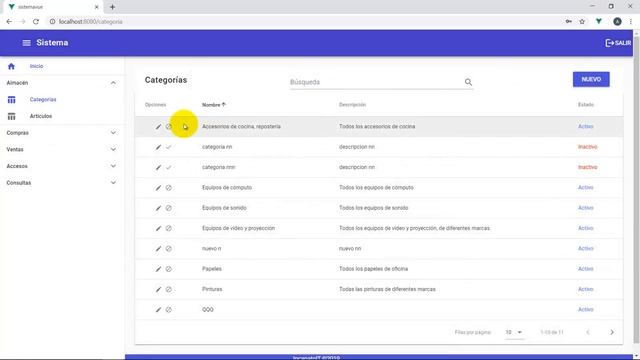Deactivate the Accesorios de cocina category
The height and width of the screenshot is (360, 640).
pyautogui.click(x=169, y=127)
